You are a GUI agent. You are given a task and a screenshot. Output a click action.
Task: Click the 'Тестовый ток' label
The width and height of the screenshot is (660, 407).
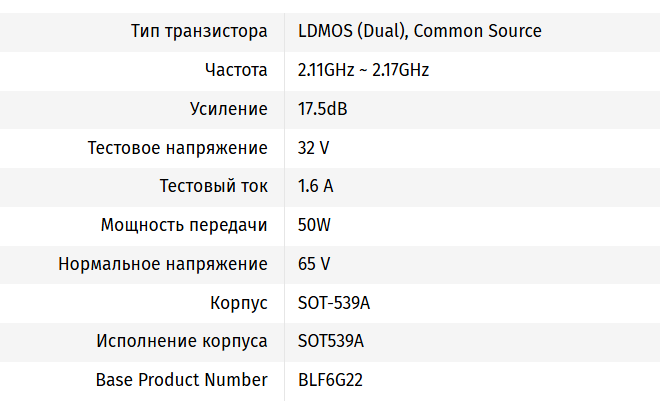[213, 186]
